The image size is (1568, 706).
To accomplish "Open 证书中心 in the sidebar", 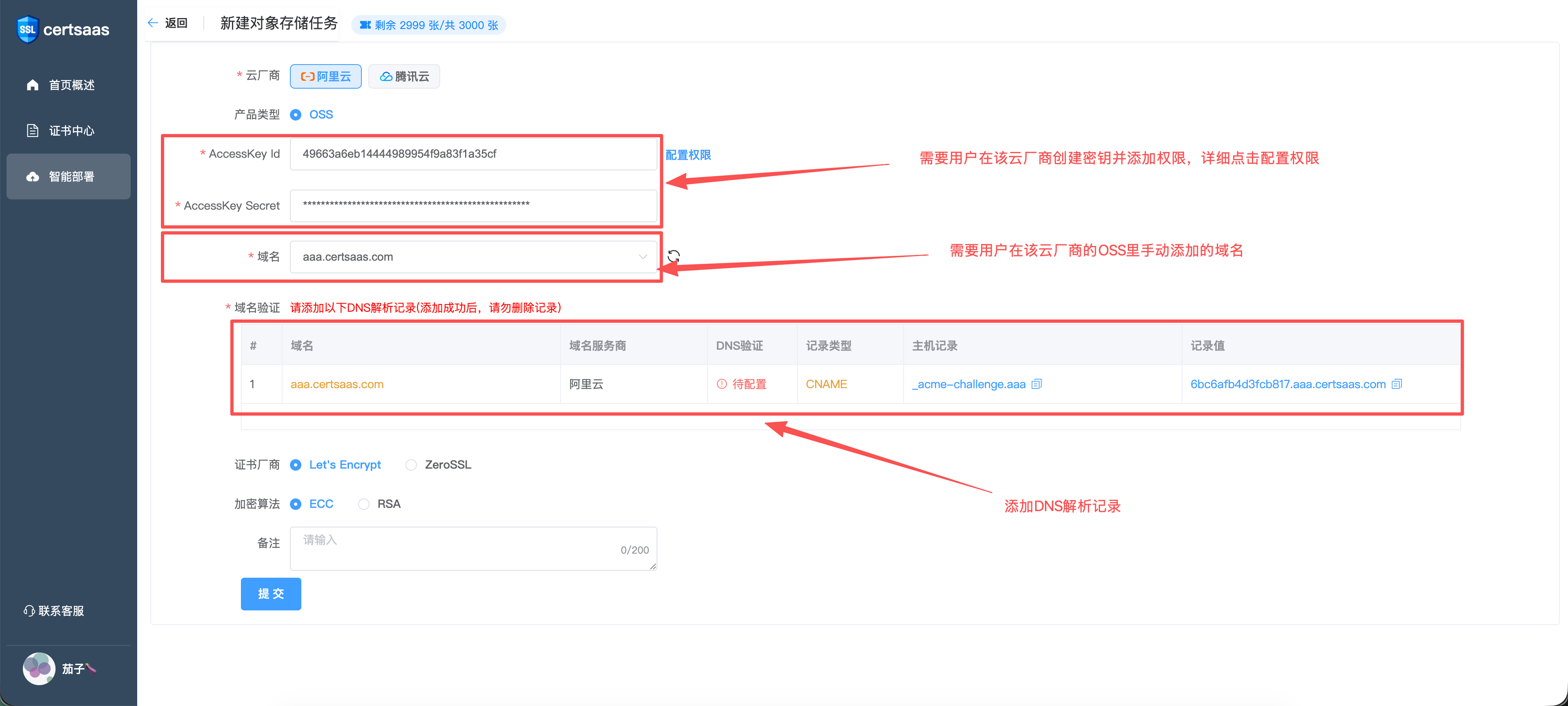I will coord(69,131).
